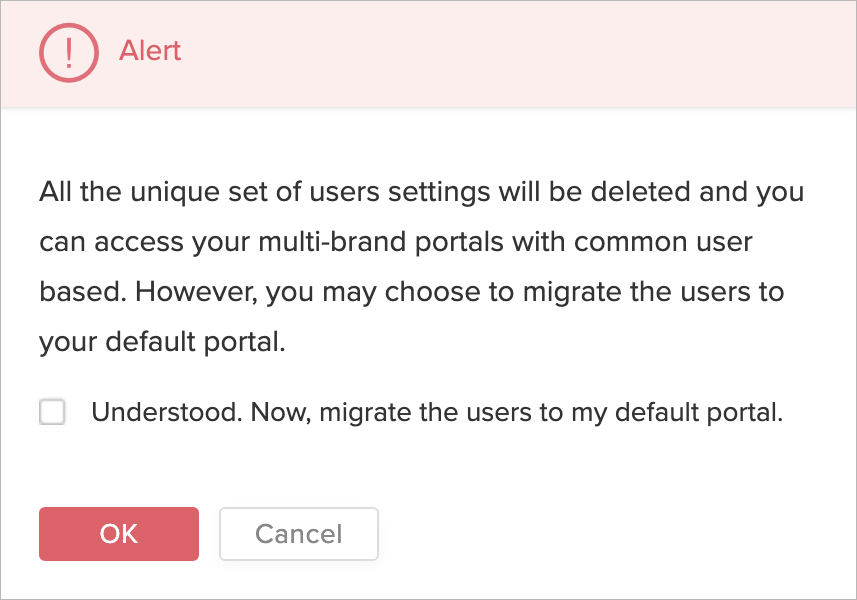Viewport: 857px width, 600px height.
Task: Click the red exclamation alert icon
Action: tap(68, 52)
